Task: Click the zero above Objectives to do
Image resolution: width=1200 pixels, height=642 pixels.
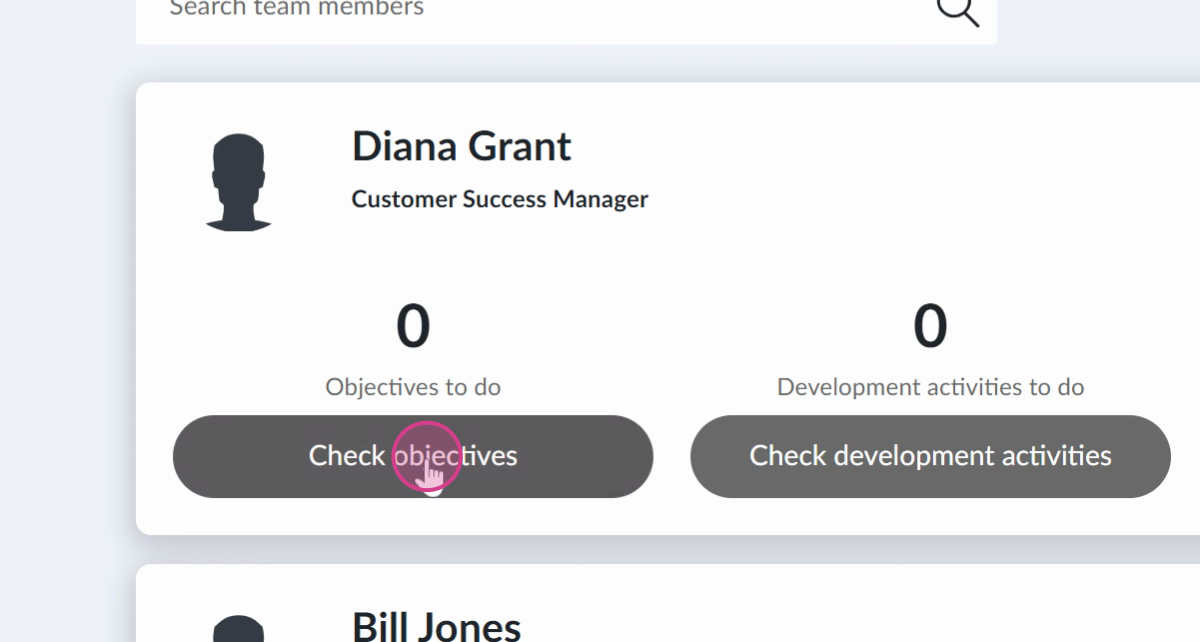Action: [413, 326]
